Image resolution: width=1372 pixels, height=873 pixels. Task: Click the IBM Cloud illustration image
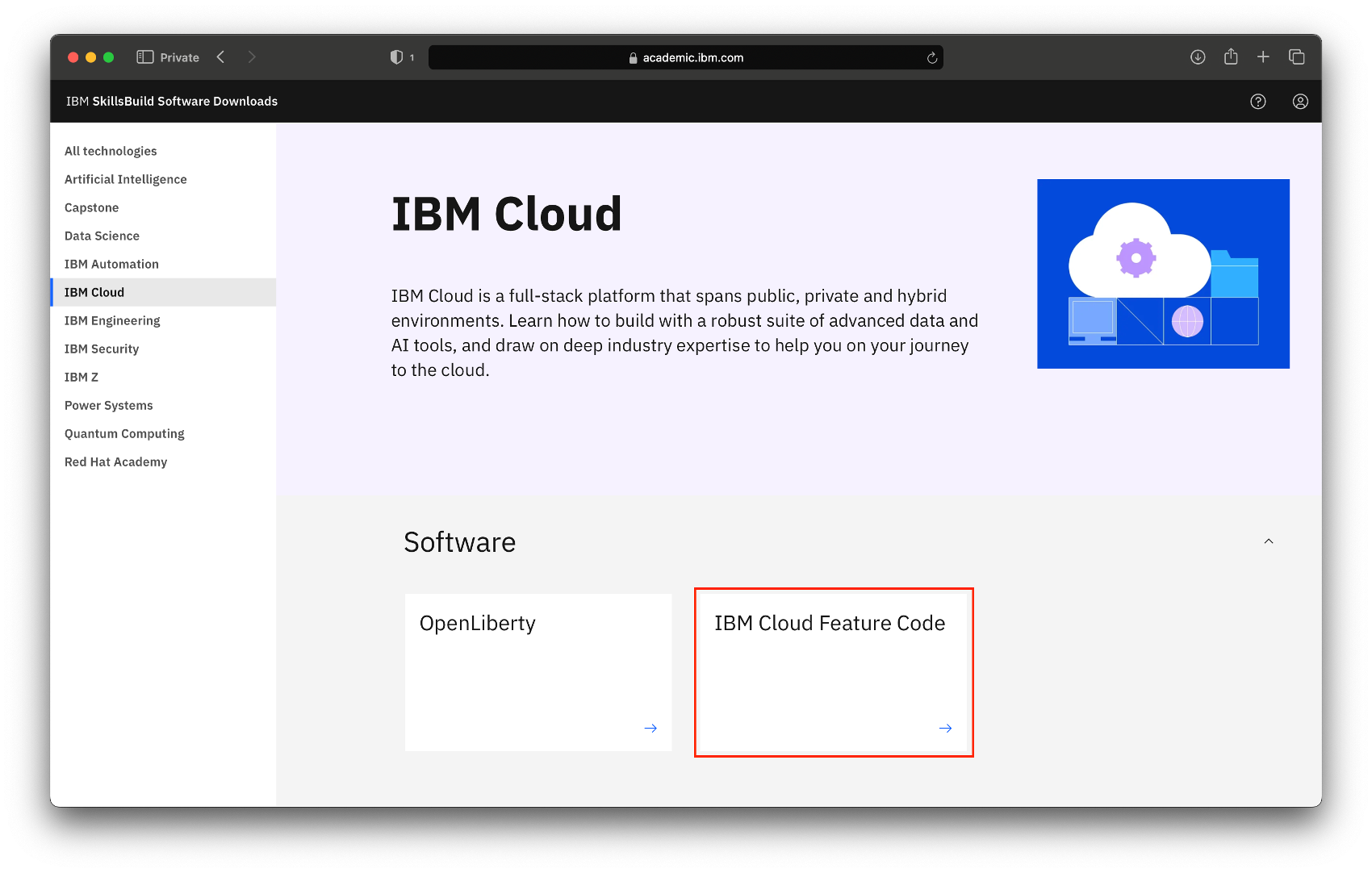tap(1163, 274)
